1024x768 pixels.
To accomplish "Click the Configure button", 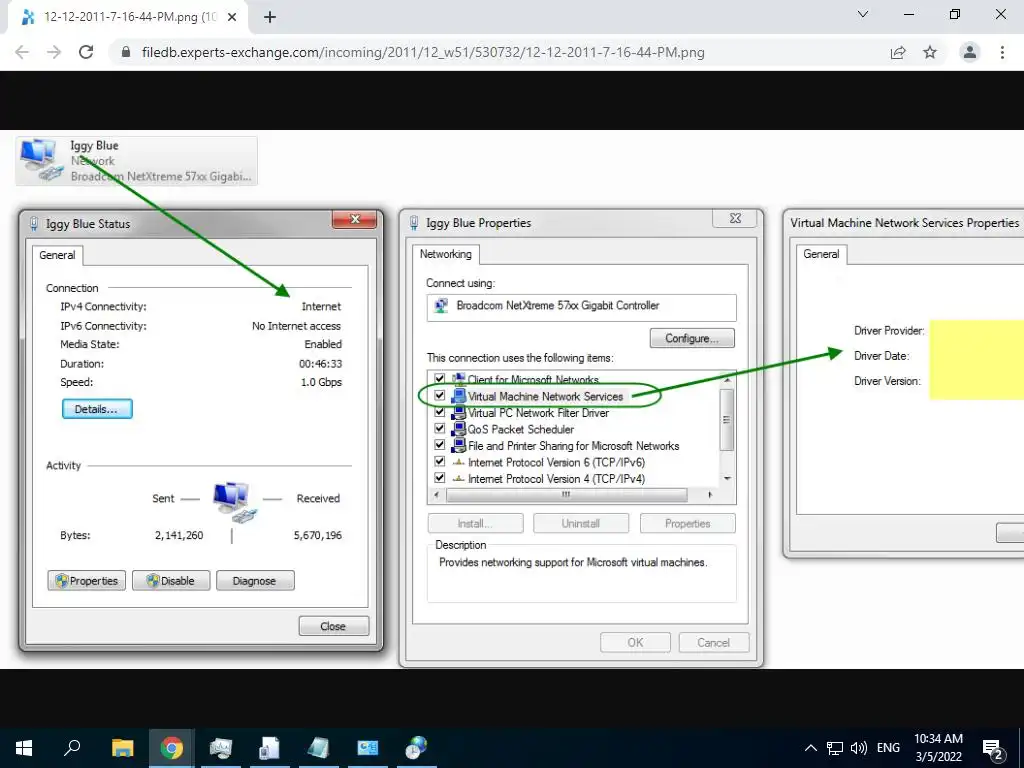I will coord(692,338).
